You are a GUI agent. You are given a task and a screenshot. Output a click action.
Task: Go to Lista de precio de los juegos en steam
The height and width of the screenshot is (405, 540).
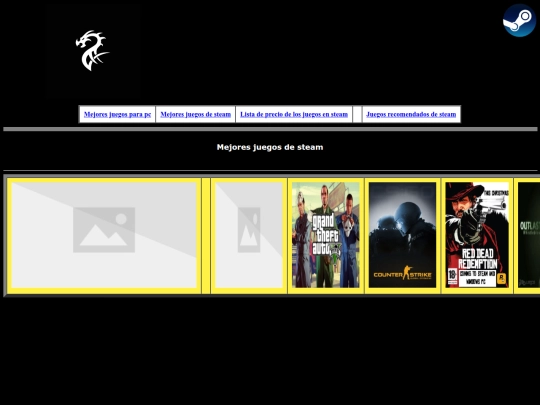[x=294, y=114]
